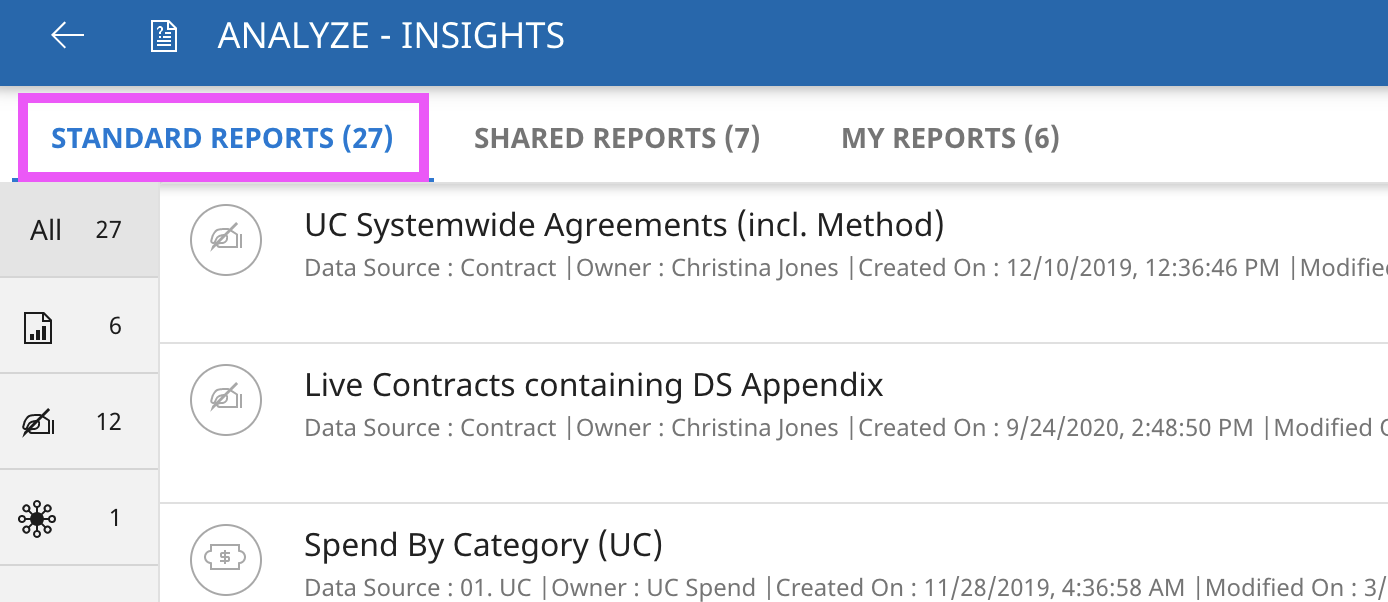Screen dimensions: 1388x602
Task: Switch to the Standard Reports tab
Action: click(x=222, y=138)
